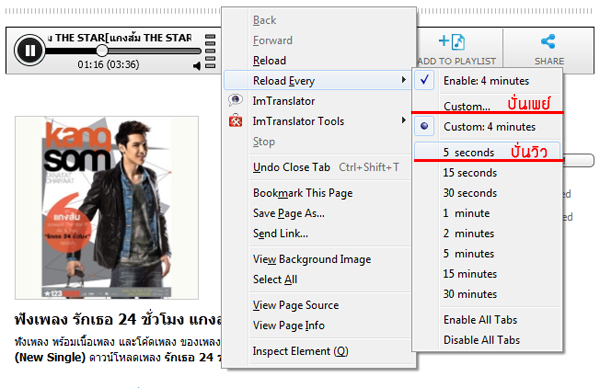
Task: Click the ImTranslator Tools toolbox icon
Action: point(235,121)
